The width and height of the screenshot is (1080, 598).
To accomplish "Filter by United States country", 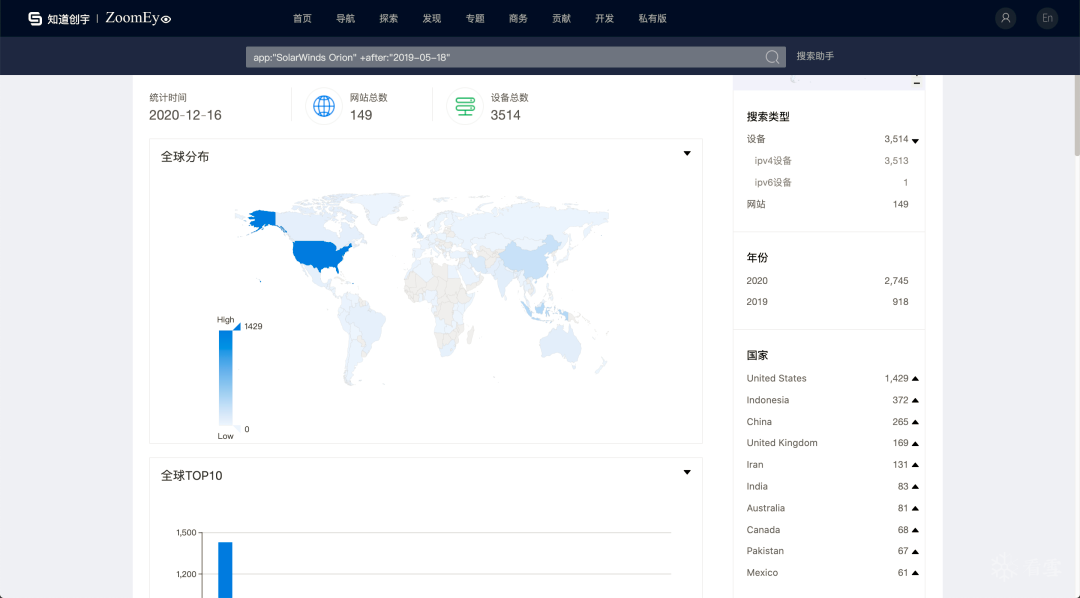I will (x=776, y=378).
